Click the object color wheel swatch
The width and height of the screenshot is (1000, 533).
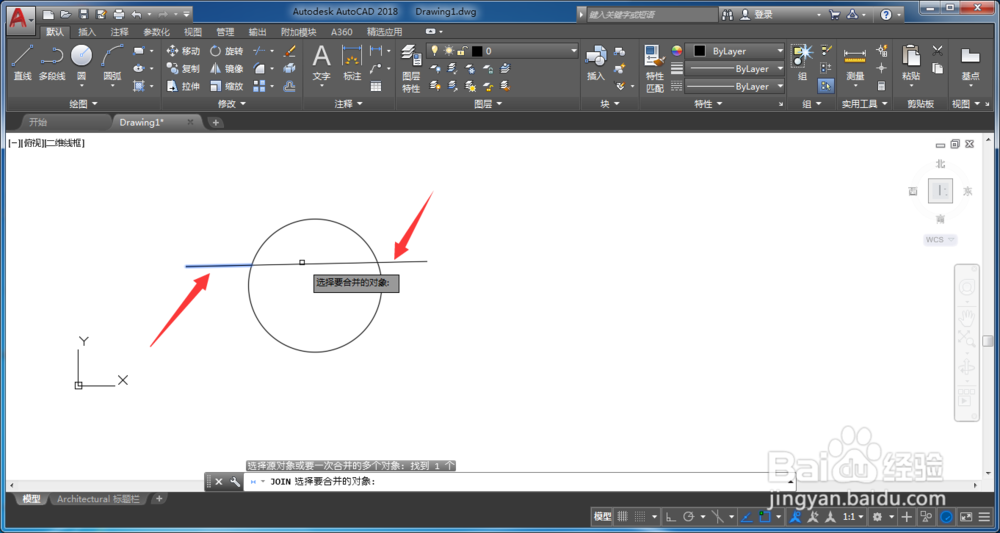[x=677, y=51]
